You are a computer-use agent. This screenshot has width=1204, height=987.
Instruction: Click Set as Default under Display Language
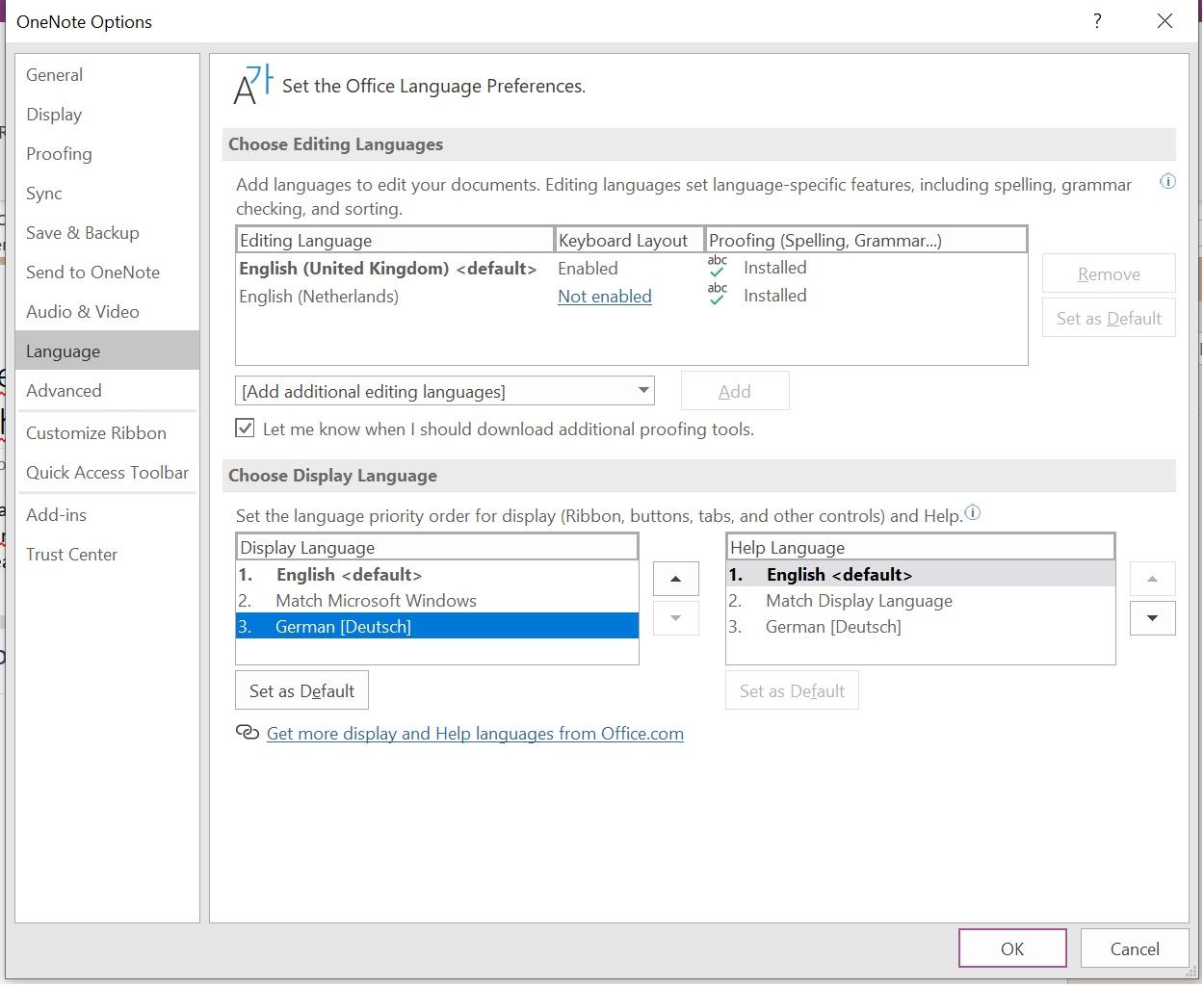[x=301, y=690]
